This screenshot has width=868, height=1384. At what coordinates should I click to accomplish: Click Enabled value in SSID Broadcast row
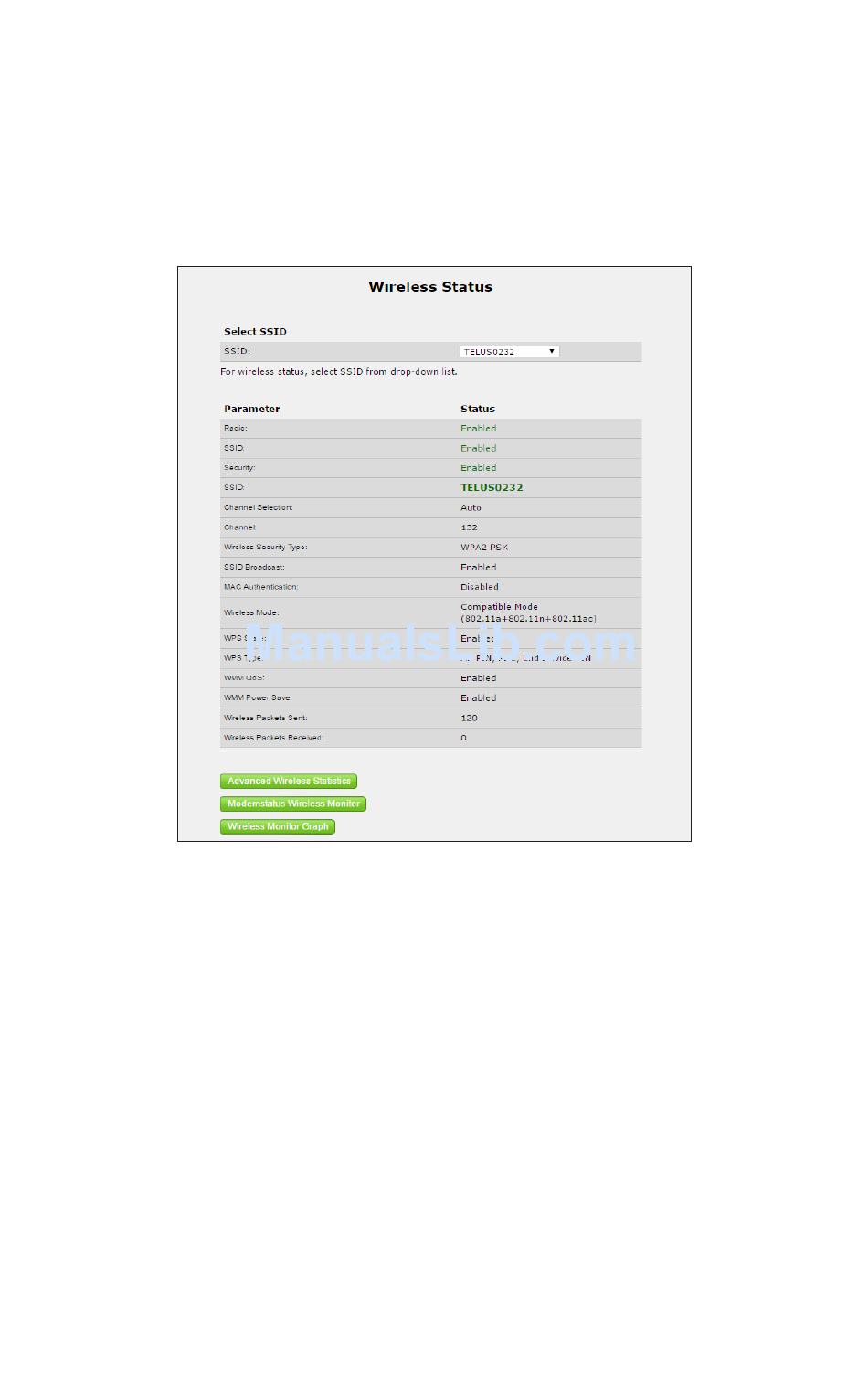point(479,568)
